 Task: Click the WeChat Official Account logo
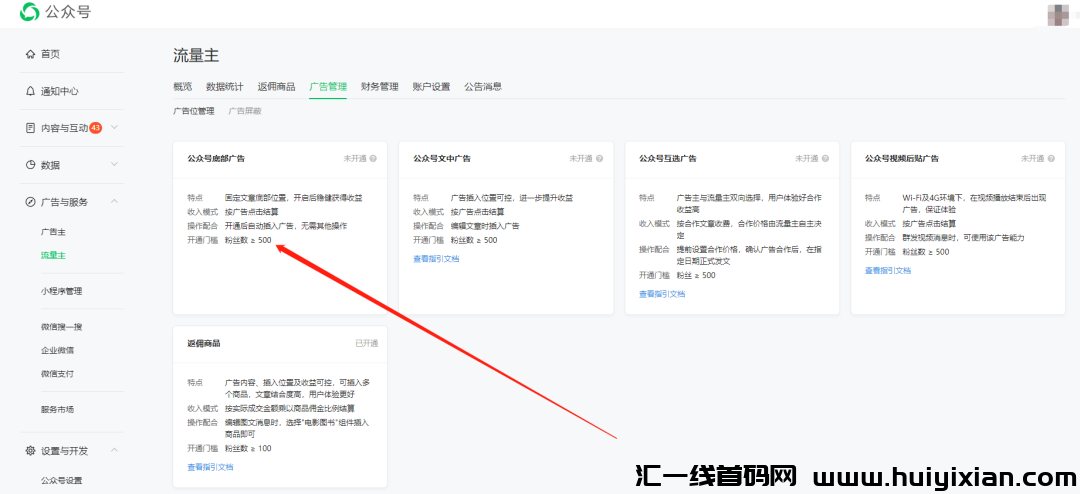coord(30,12)
